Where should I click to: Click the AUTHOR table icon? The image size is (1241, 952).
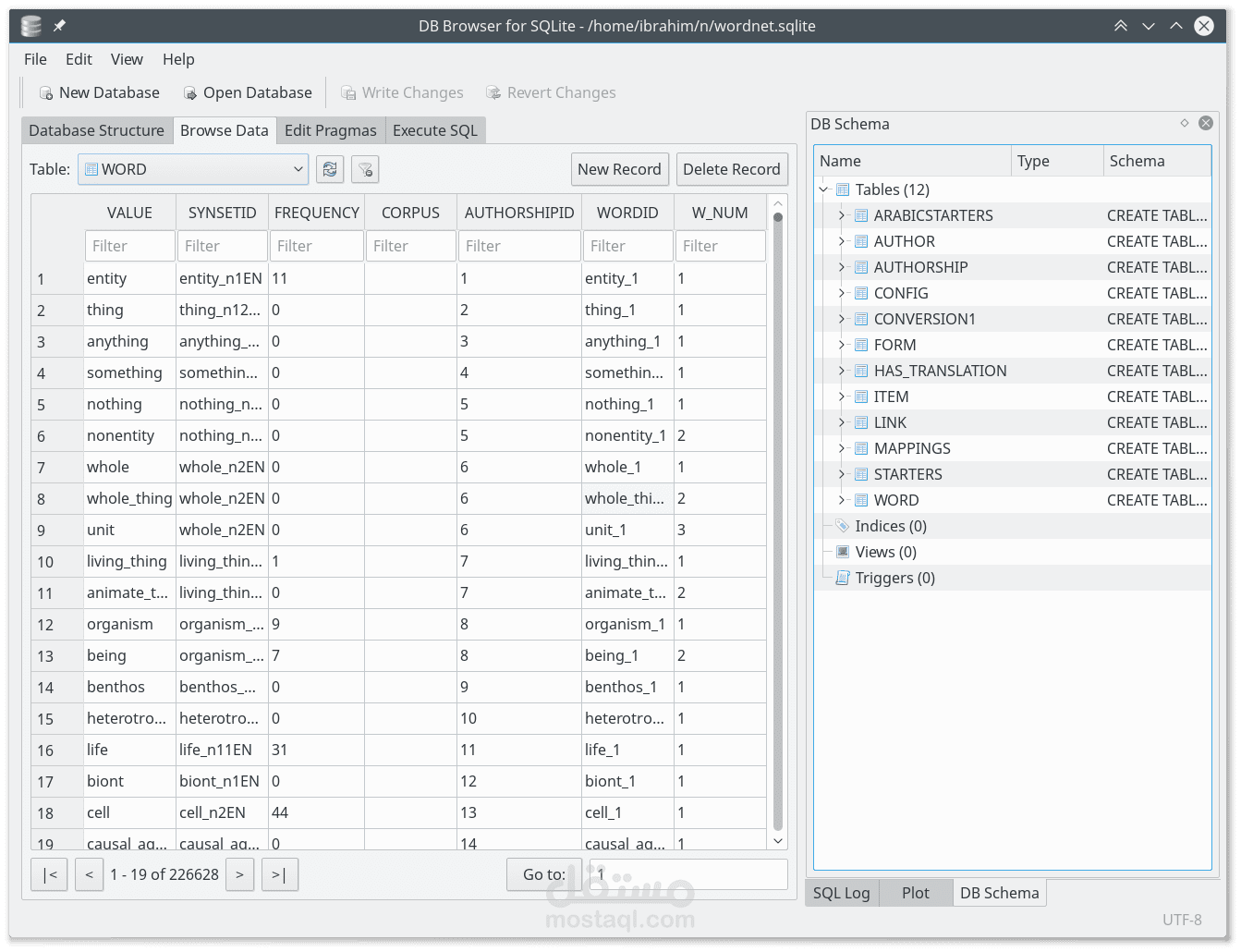(861, 241)
